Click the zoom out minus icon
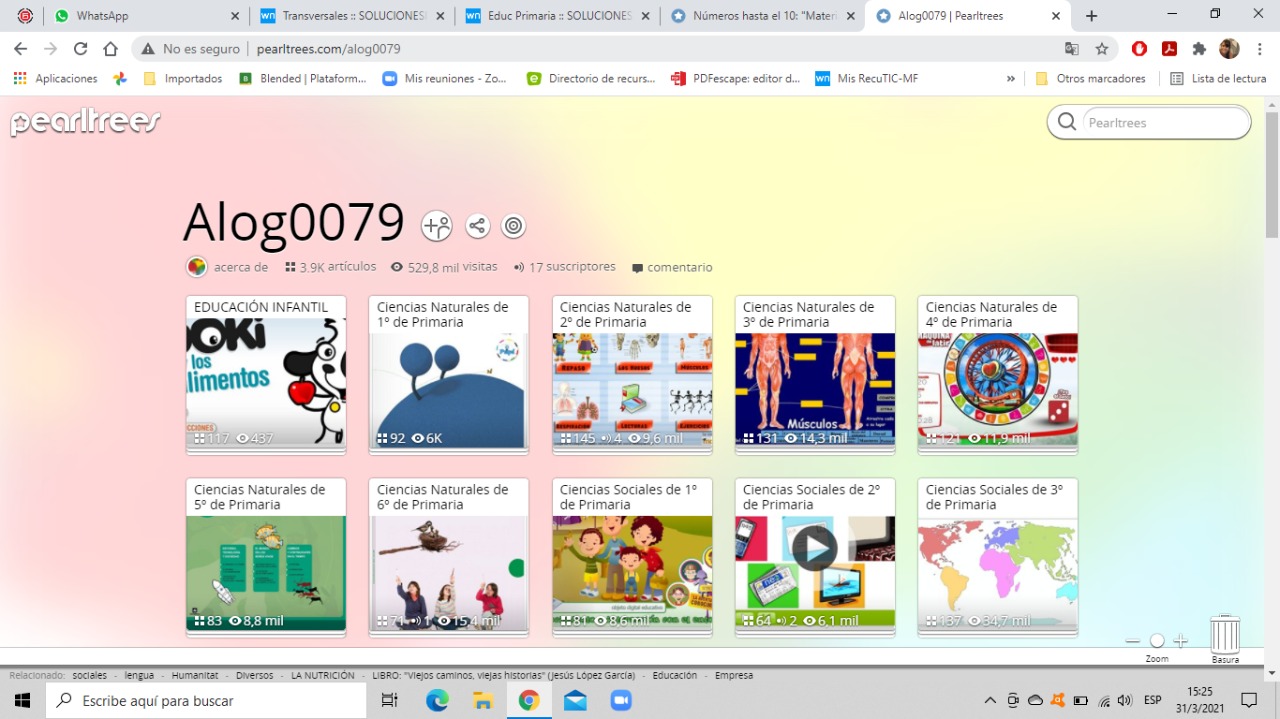The height and width of the screenshot is (719, 1280). pos(1132,641)
